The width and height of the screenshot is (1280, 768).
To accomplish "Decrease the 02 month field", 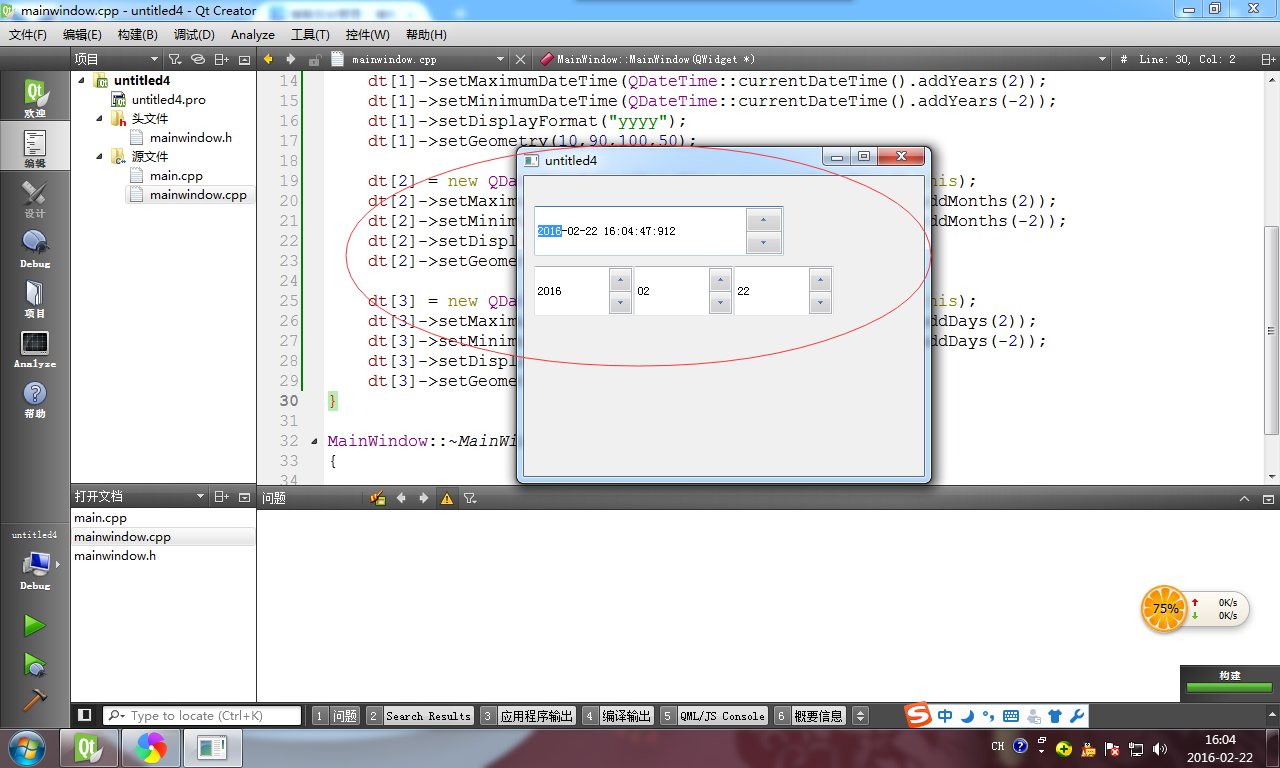I will pos(720,303).
